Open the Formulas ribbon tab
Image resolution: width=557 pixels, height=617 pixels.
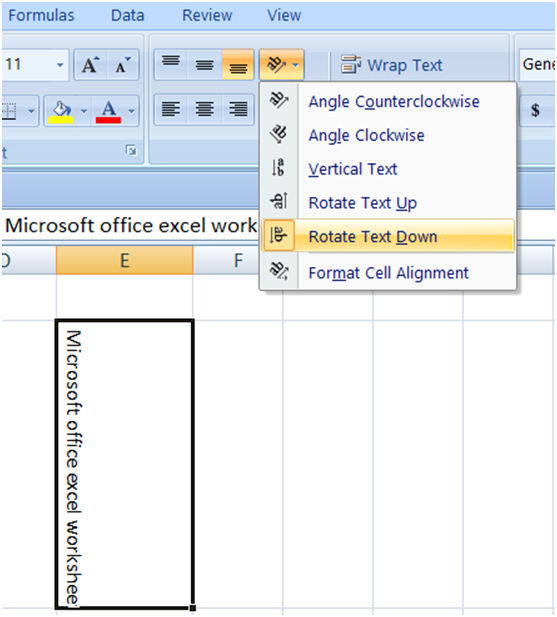[x=41, y=15]
